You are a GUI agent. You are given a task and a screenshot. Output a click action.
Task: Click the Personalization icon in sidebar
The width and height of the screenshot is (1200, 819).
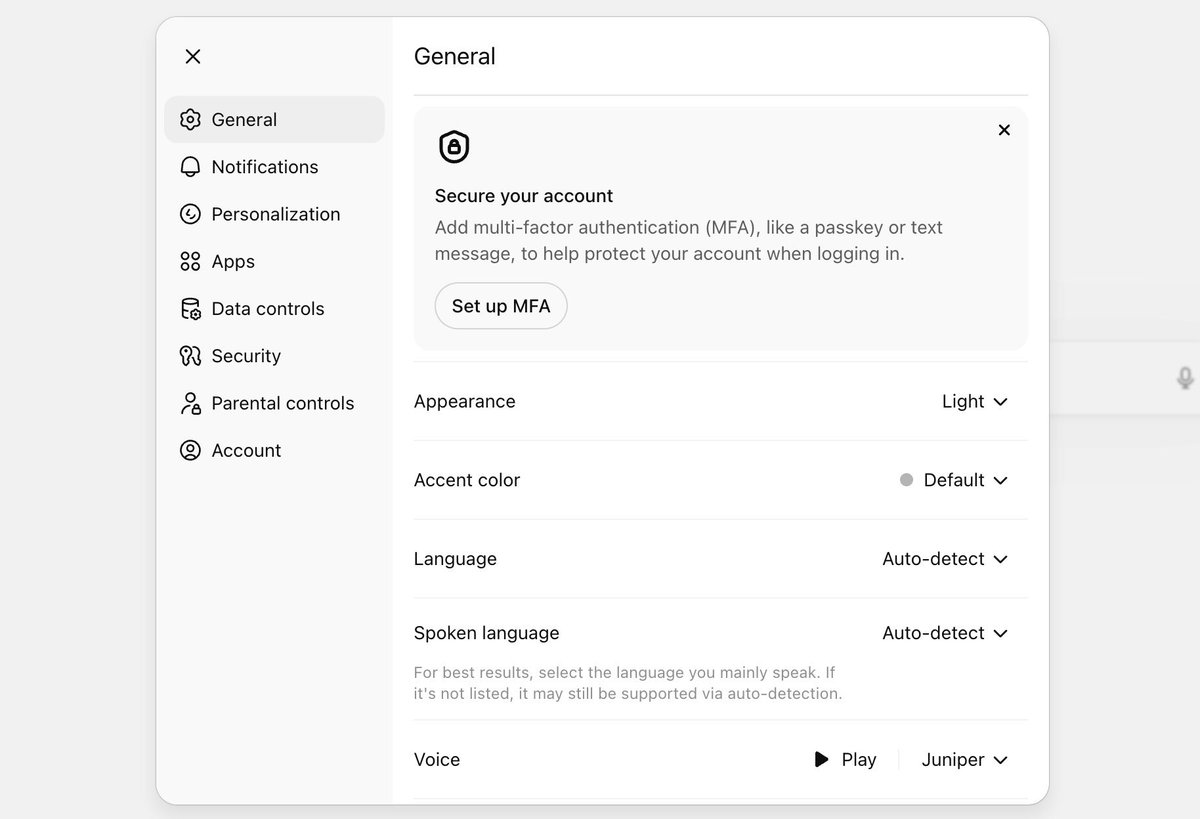pyautogui.click(x=190, y=214)
